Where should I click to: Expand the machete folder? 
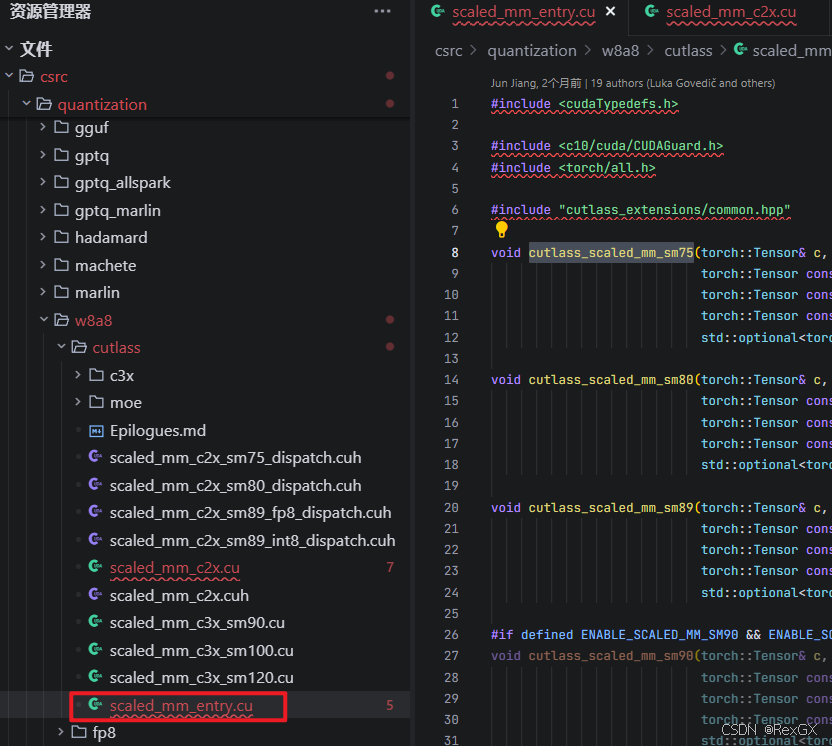pos(44,265)
